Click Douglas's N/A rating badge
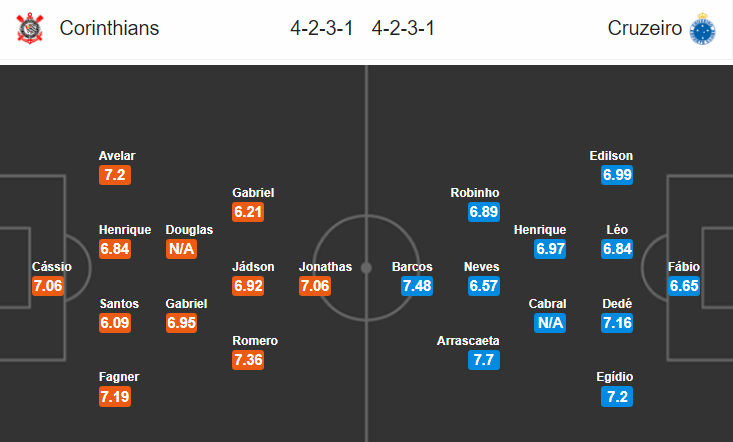733x442 pixels. tap(181, 249)
